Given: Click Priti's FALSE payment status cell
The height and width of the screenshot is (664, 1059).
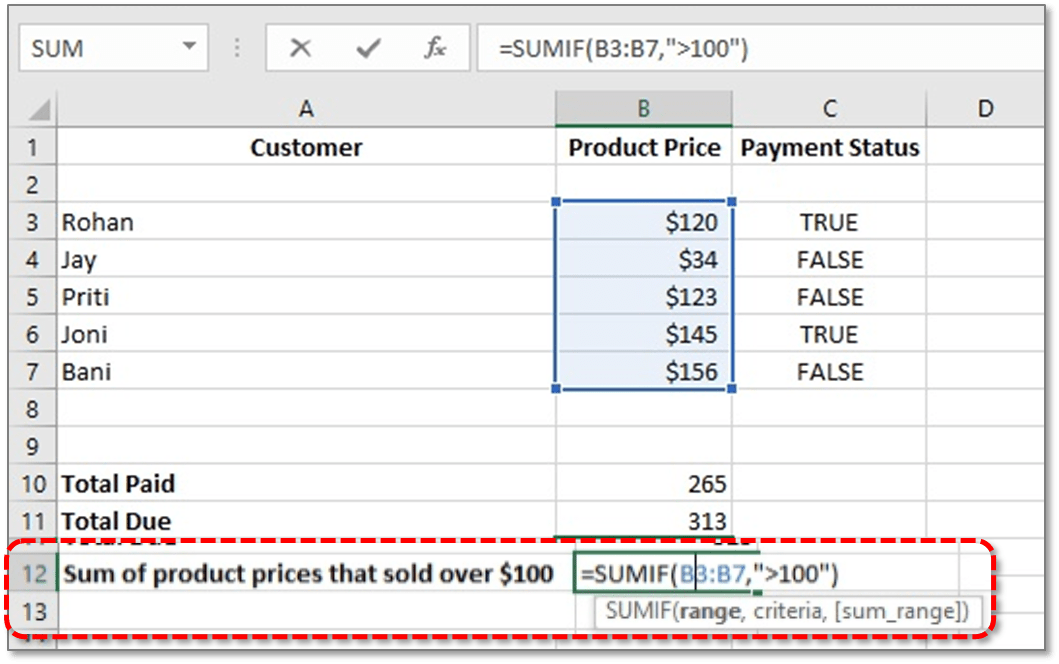Looking at the screenshot, I should [x=829, y=297].
